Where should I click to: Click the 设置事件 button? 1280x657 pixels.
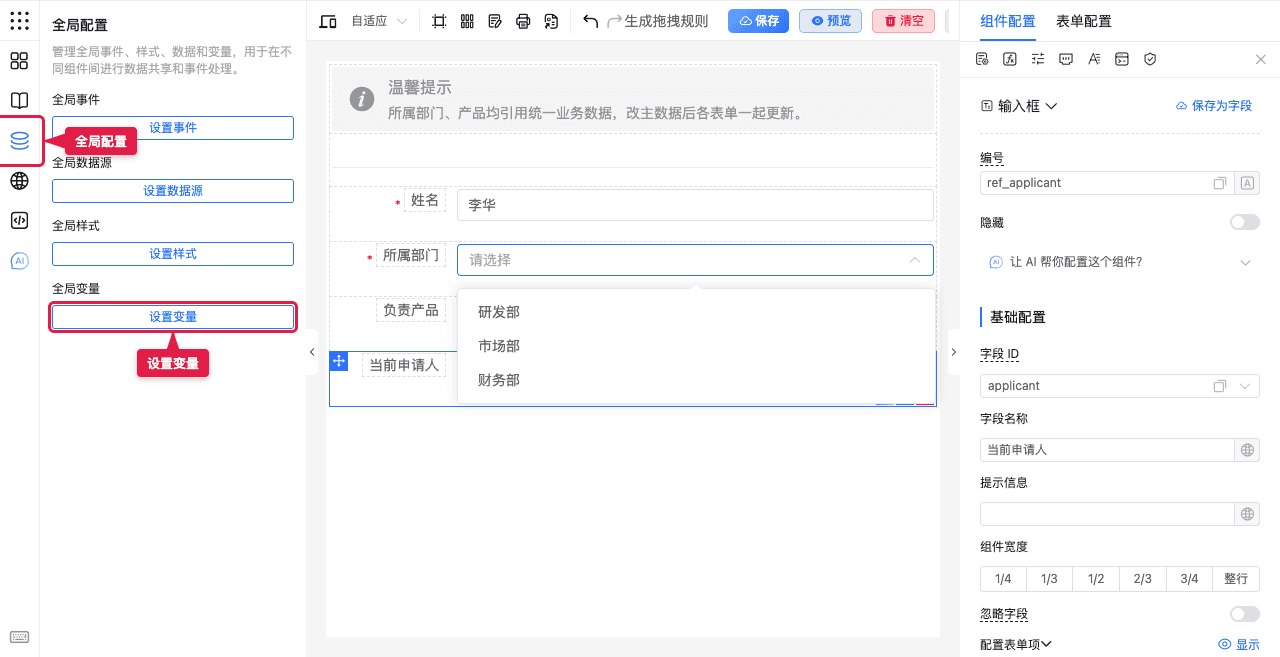173,128
